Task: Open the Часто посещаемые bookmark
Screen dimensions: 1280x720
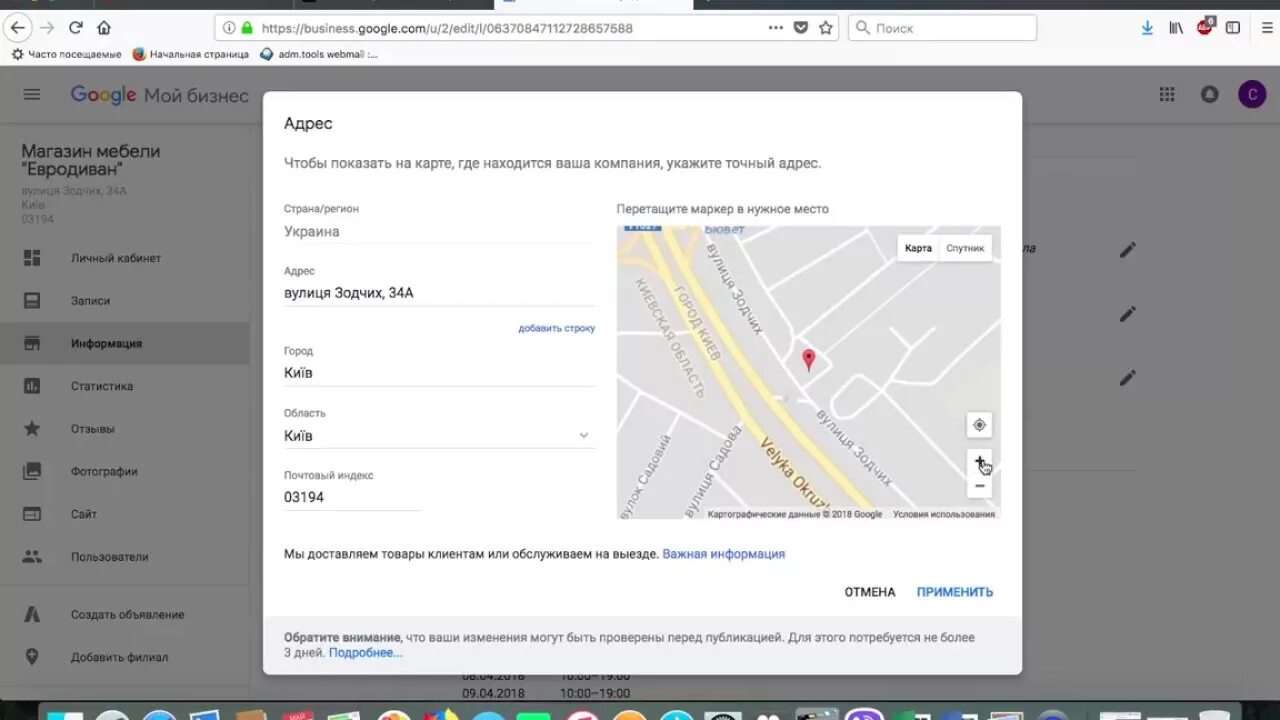Action: pyautogui.click(x=66, y=54)
